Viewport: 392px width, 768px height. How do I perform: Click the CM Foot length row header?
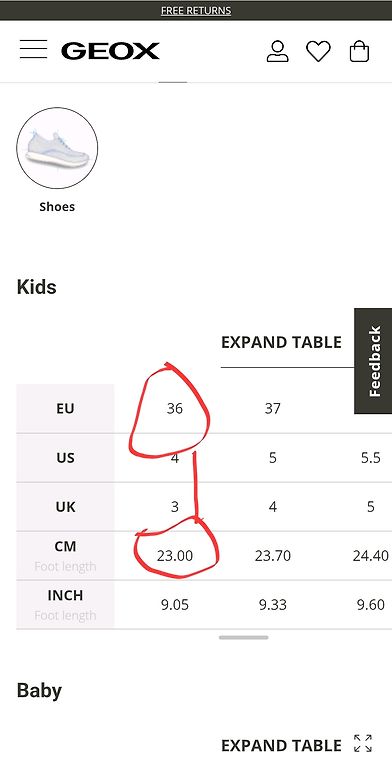(x=65, y=556)
